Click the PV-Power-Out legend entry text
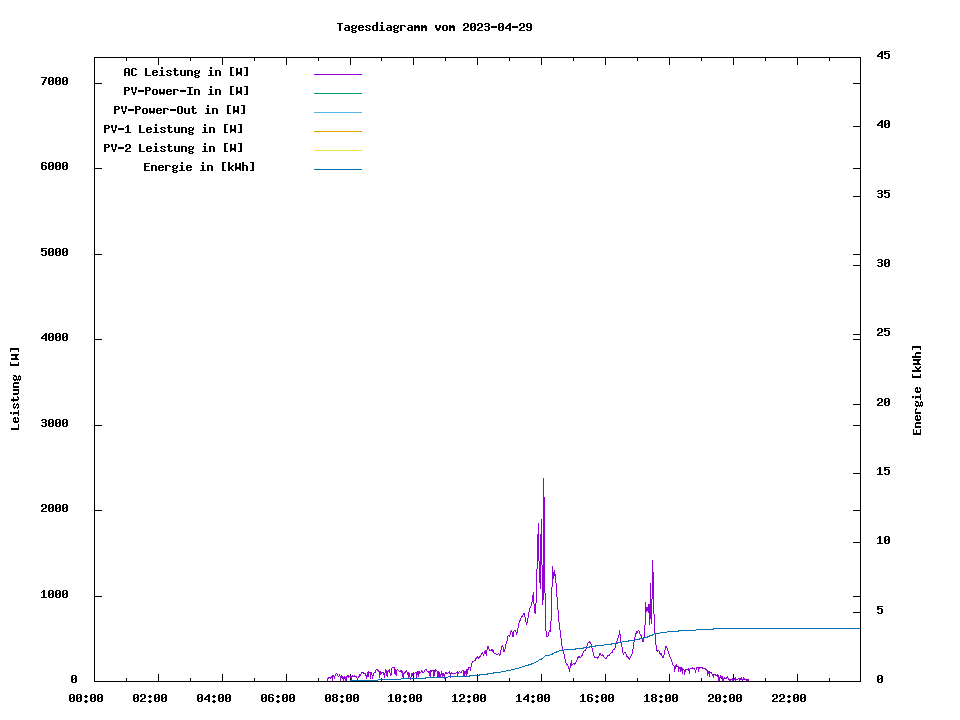960x720 pixels. point(180,110)
